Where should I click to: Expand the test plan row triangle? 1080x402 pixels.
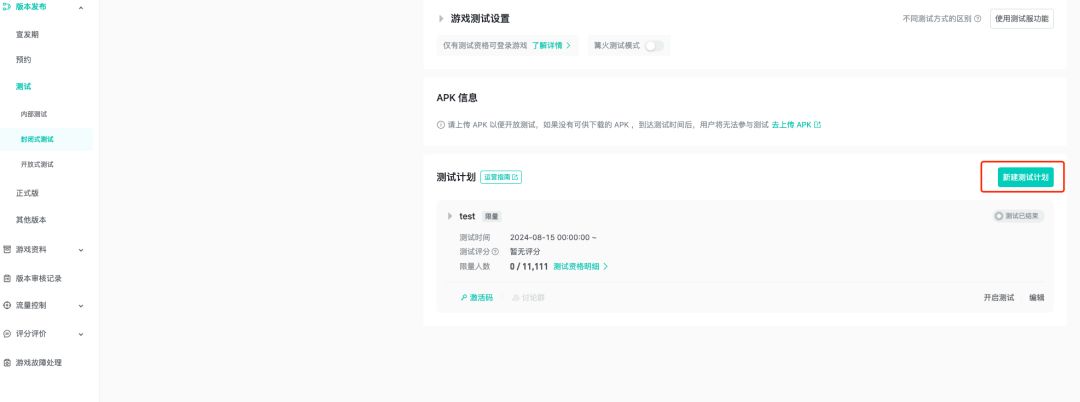pyautogui.click(x=450, y=216)
